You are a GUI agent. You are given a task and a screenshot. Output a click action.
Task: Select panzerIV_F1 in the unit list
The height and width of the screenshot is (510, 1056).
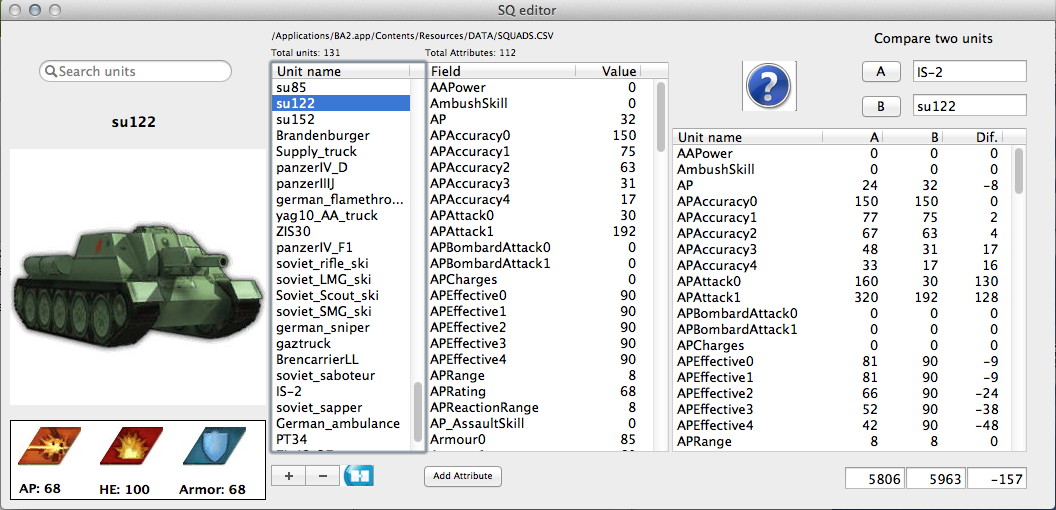[341, 247]
